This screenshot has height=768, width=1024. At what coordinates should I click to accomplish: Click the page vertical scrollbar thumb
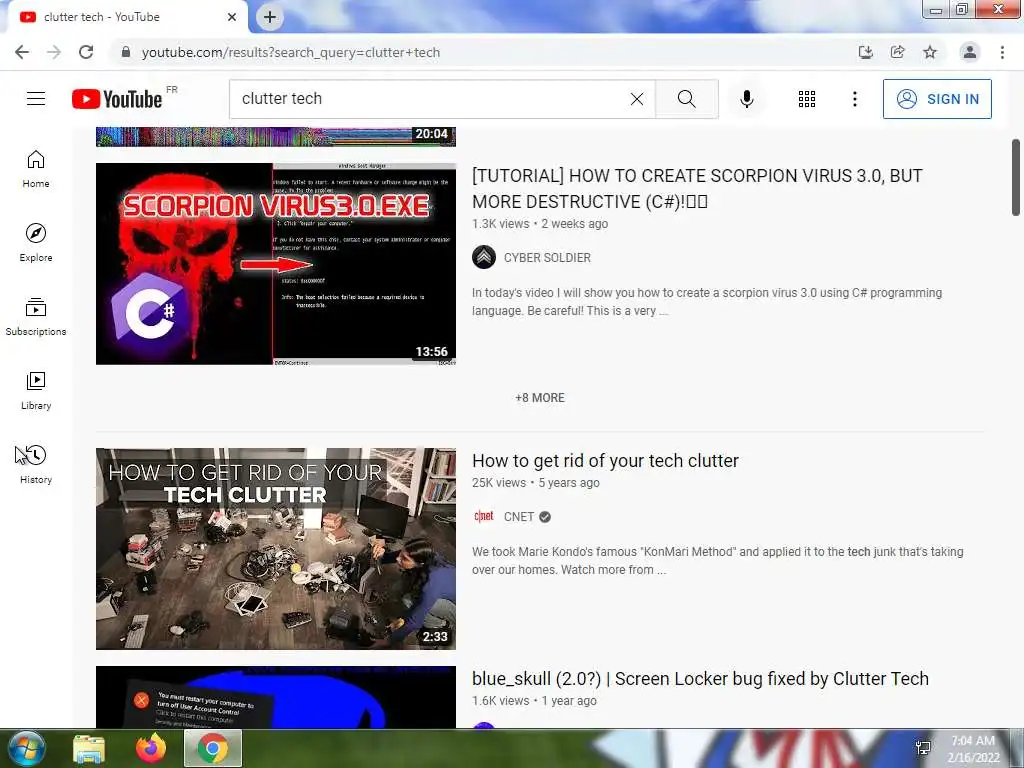1016,177
